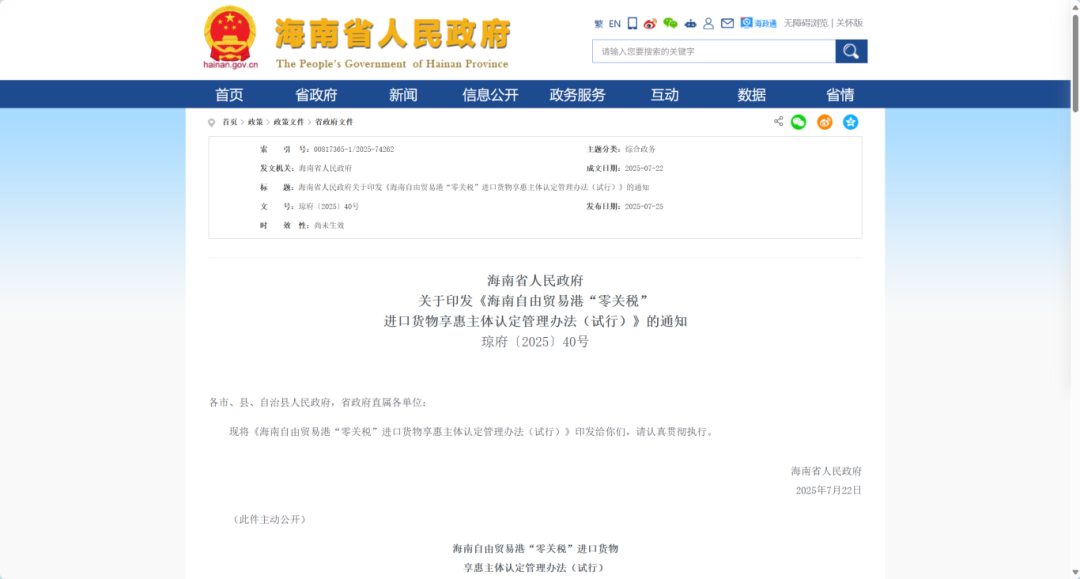
Task: Click the page vertical scrollbar thumb
Action: pos(1075,62)
